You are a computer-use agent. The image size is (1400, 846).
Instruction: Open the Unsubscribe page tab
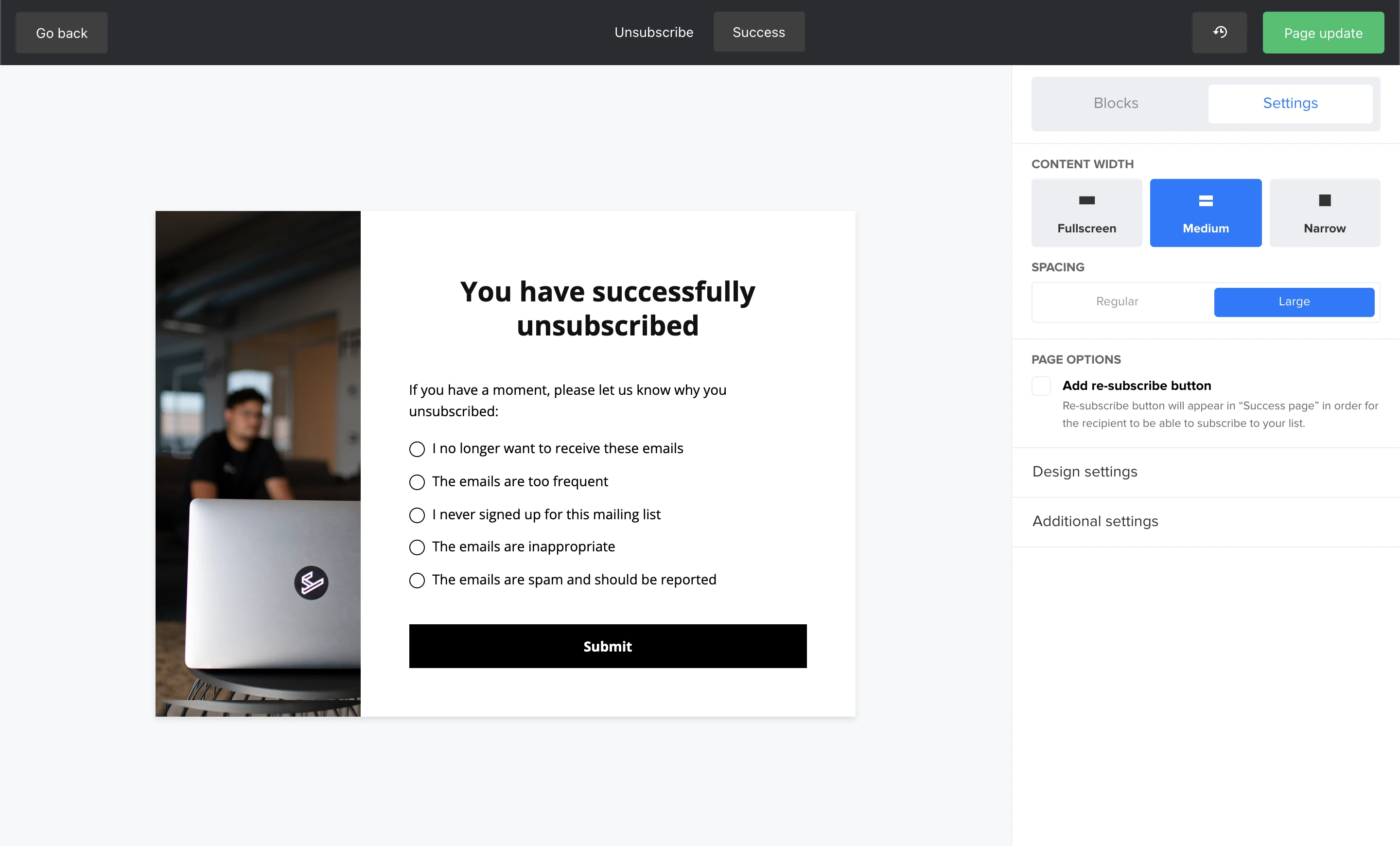pos(653,33)
